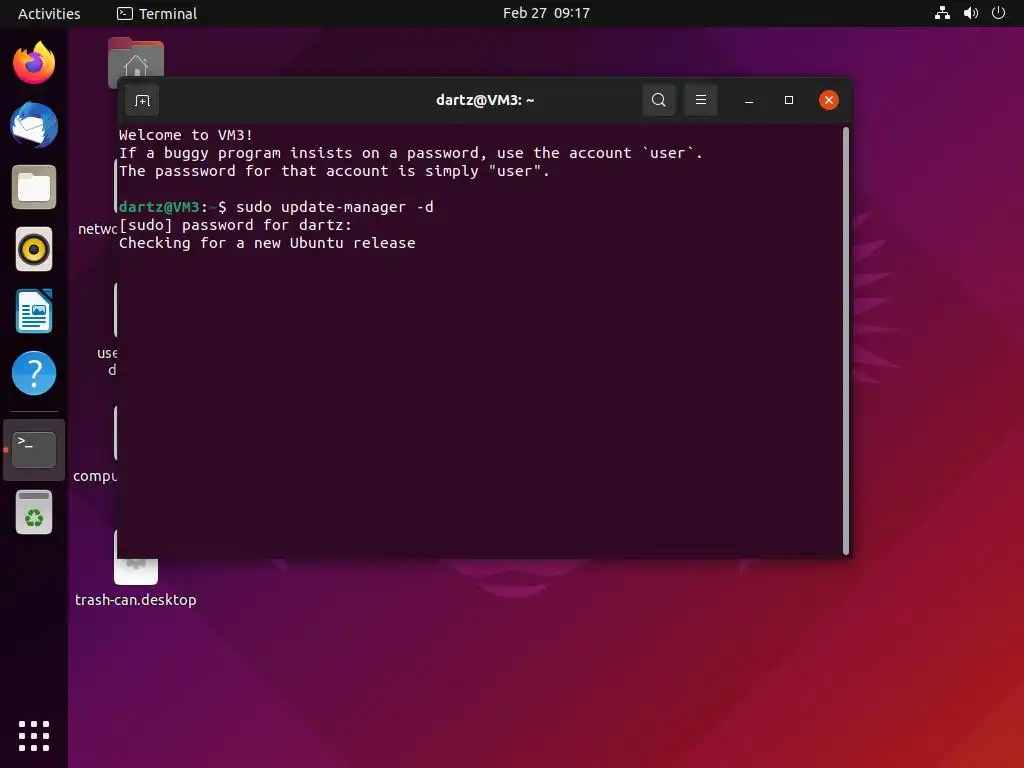The image size is (1024, 768).
Task: Open the Activities overview
Action: click(x=49, y=13)
